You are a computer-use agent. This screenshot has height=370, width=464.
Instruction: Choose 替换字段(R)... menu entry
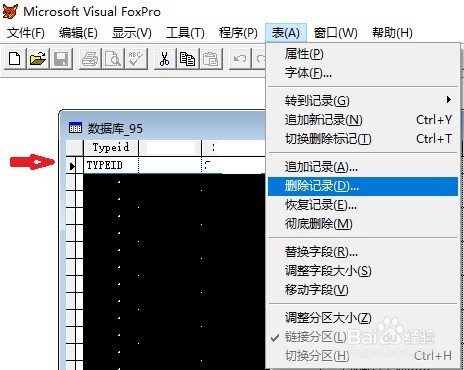[363, 252]
